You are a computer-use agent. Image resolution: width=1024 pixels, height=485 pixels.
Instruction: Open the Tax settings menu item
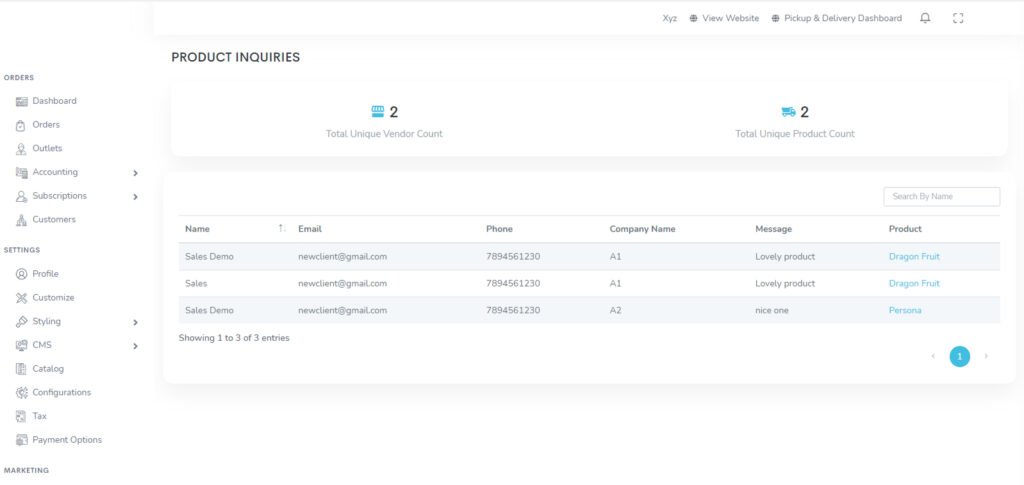39,416
